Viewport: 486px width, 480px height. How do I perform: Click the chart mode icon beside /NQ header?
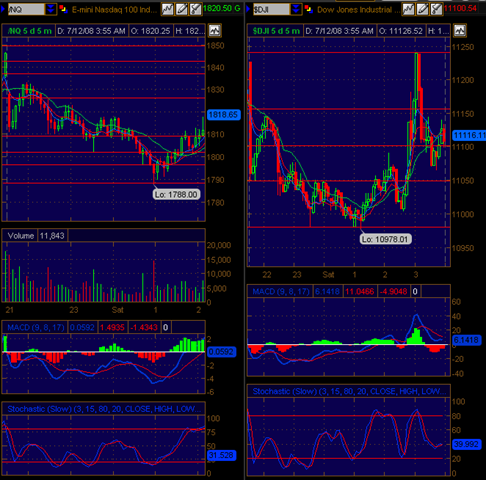point(215,31)
